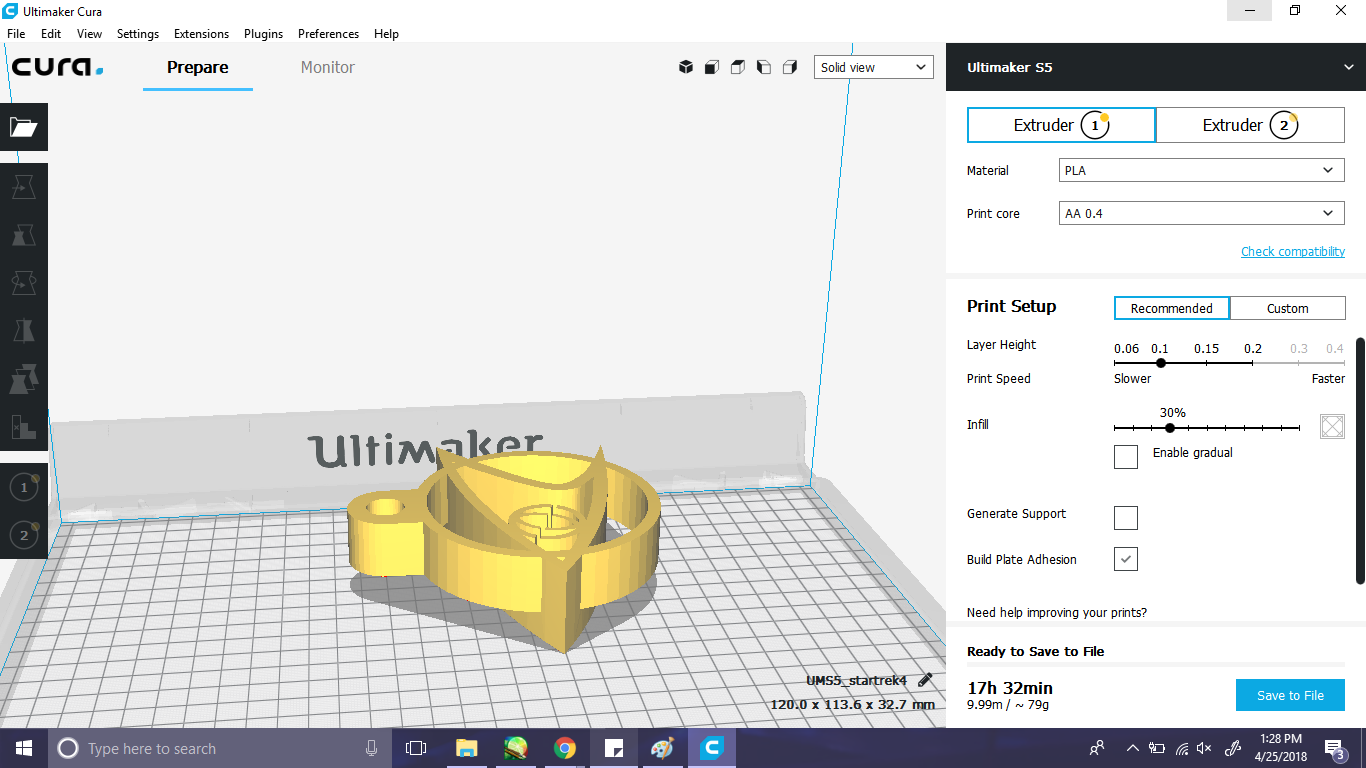
Task: Open the Extensions menu
Action: tap(201, 33)
